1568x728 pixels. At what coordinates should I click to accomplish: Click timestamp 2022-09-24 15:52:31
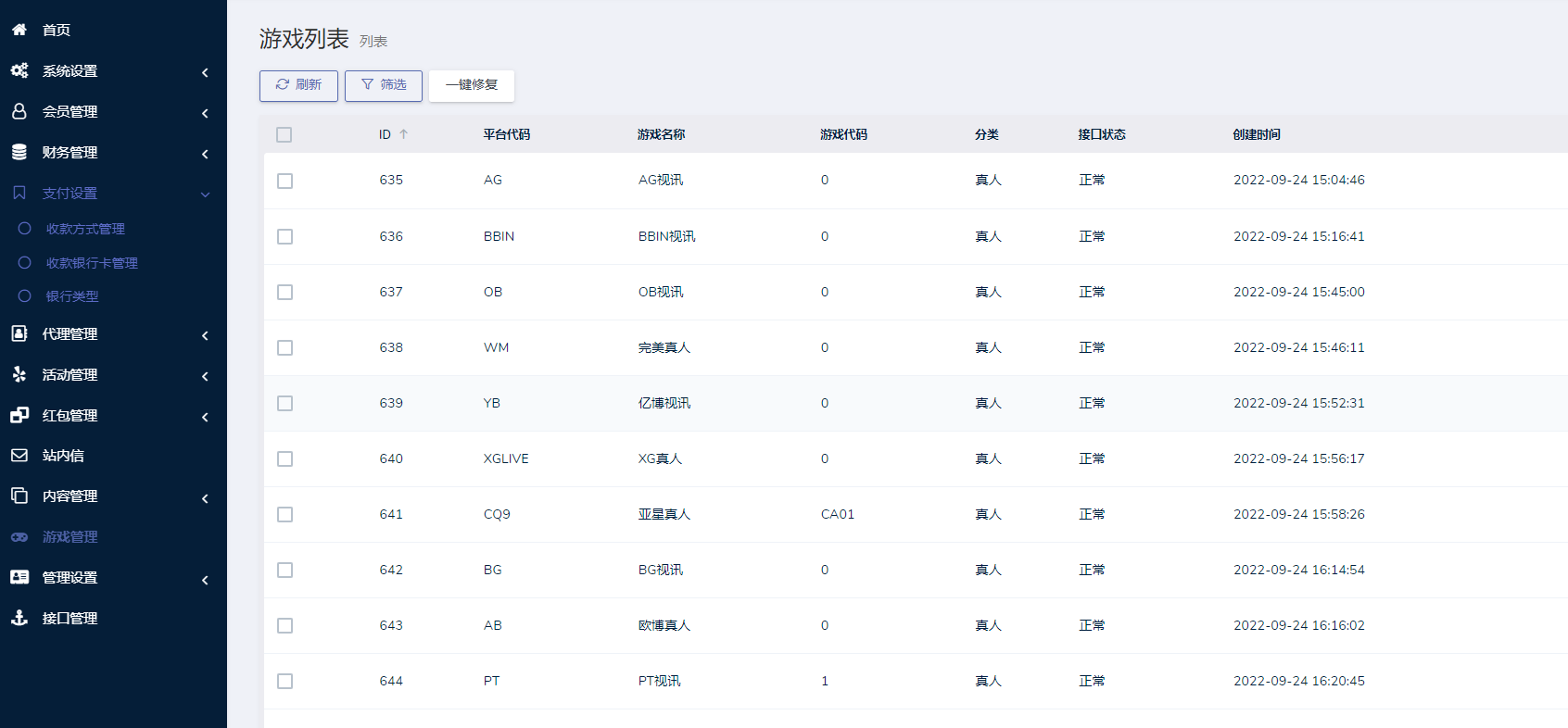pyautogui.click(x=1299, y=403)
